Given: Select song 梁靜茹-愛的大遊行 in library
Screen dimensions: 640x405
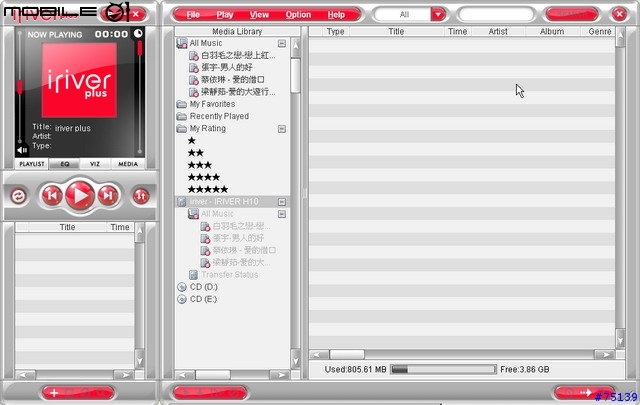Looking at the screenshot, I should pyautogui.click(x=238, y=92).
